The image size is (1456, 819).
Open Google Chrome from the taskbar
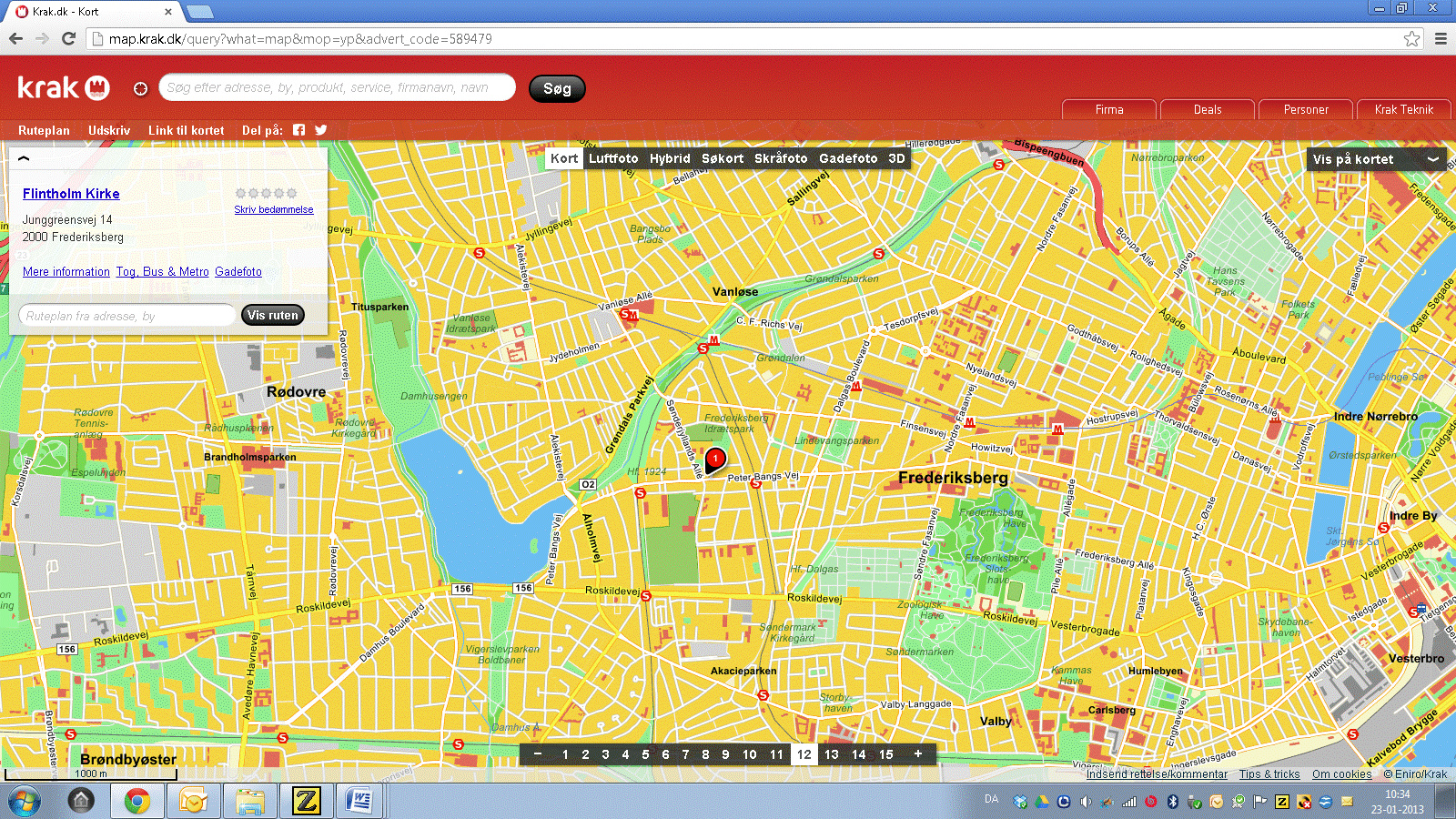pos(137,801)
